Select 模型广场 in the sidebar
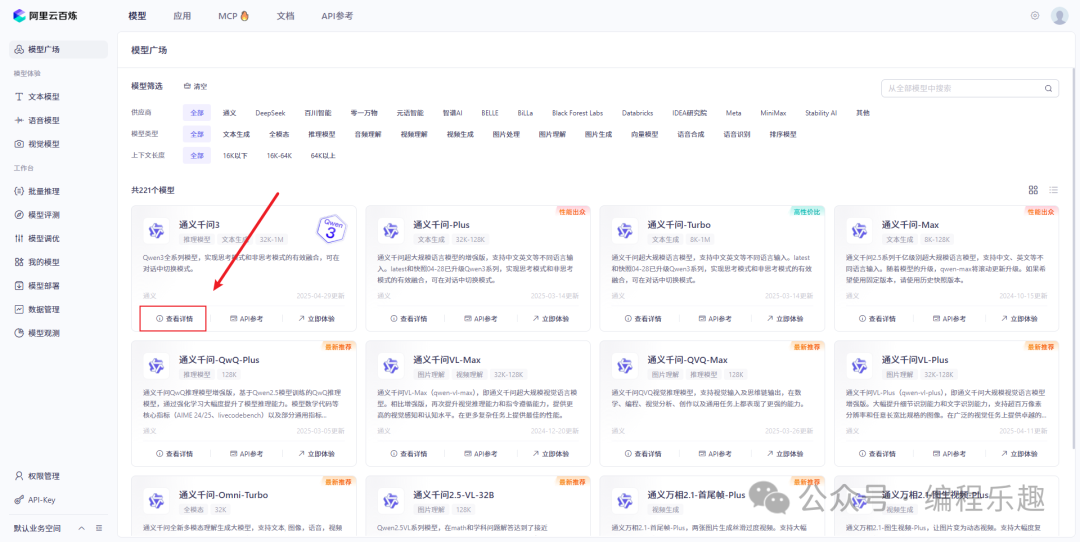This screenshot has height=542, width=1080. pos(58,50)
